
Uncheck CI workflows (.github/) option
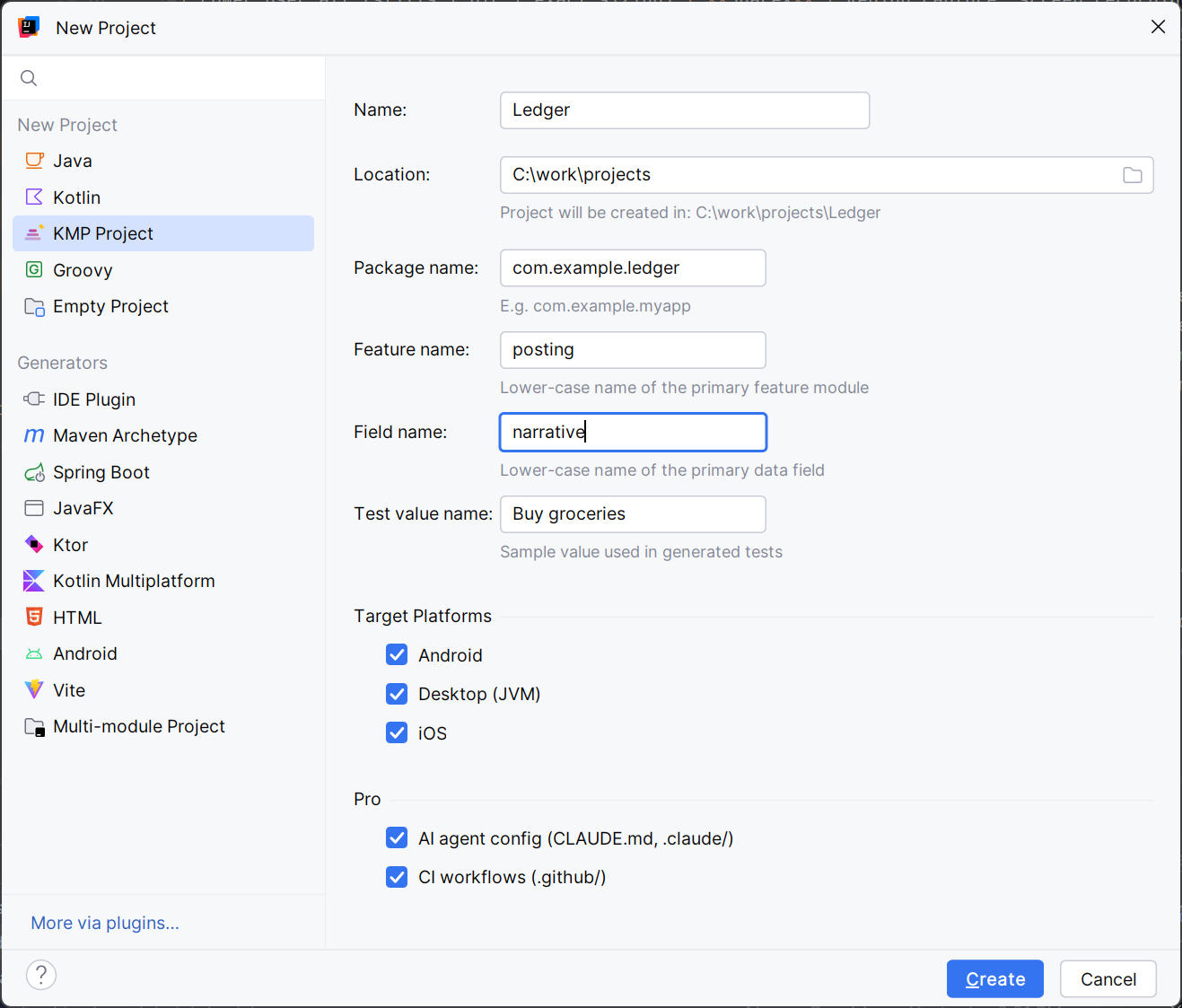397,877
